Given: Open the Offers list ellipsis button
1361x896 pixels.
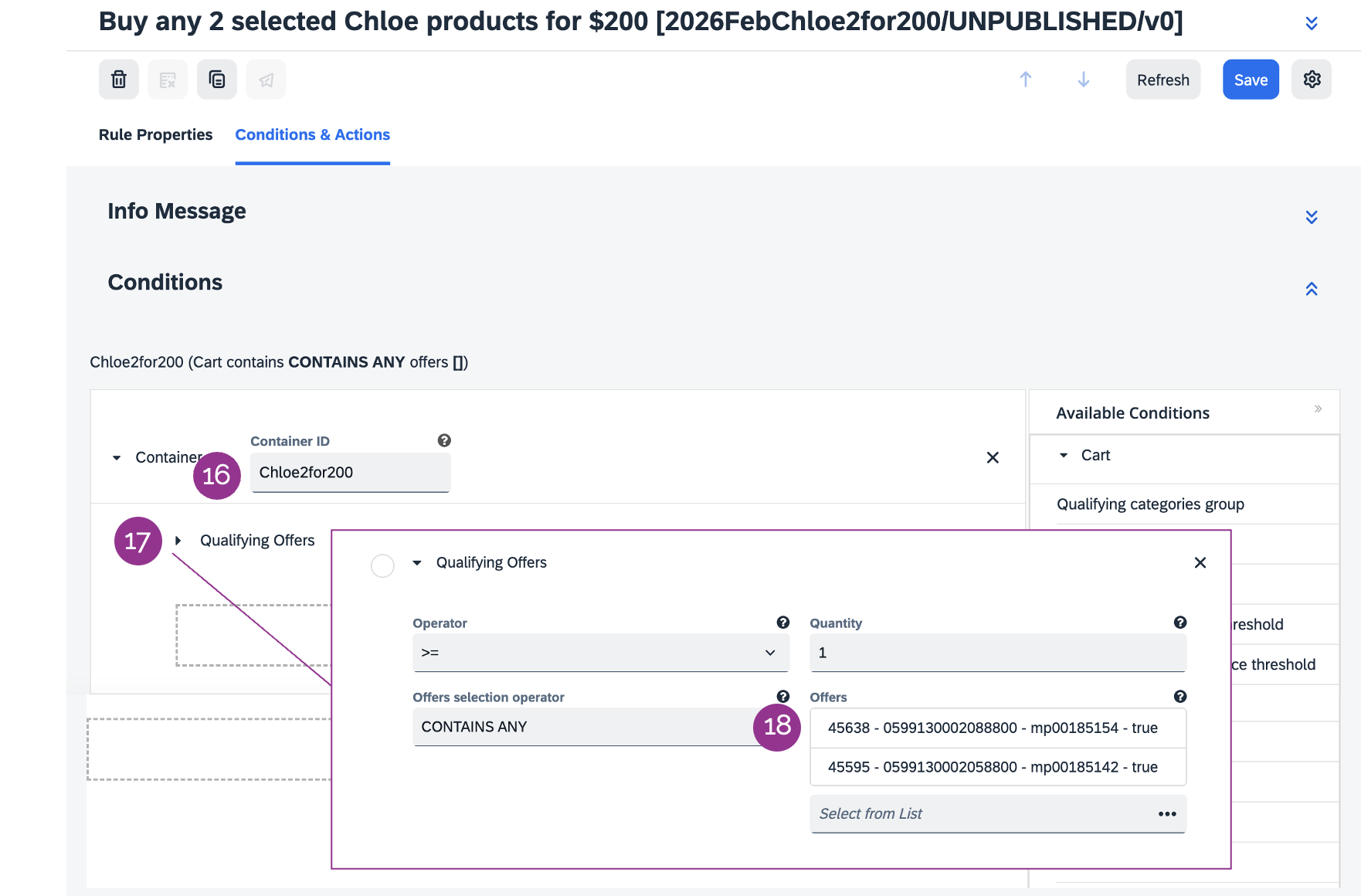Looking at the screenshot, I should coord(1167,814).
